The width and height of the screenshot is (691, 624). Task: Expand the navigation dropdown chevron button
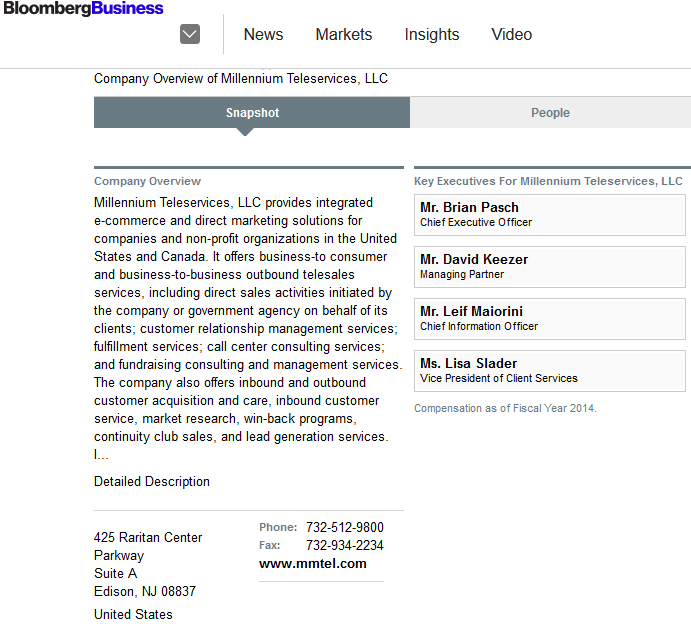coord(190,34)
